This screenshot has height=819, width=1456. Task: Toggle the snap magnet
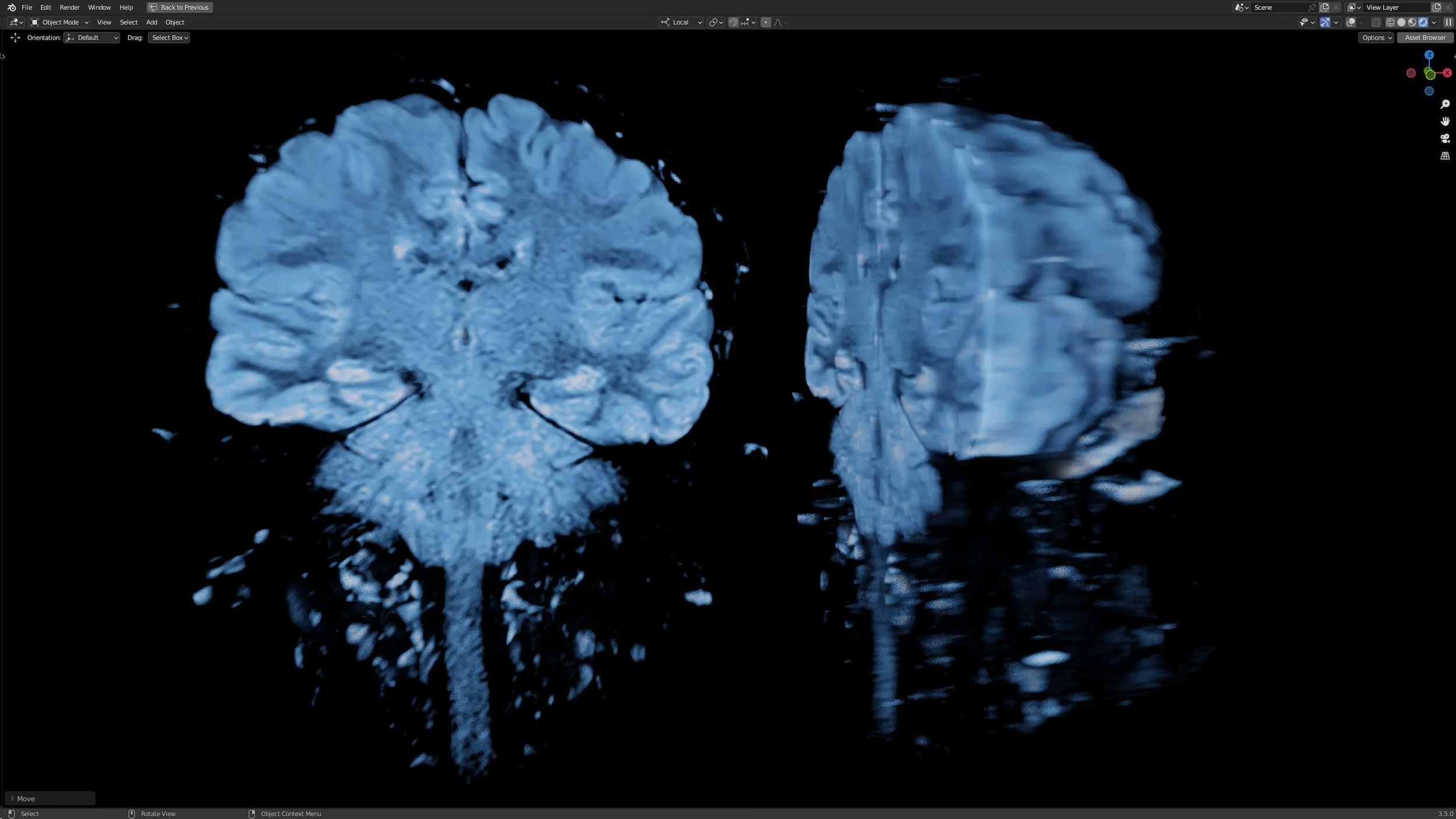click(733, 22)
